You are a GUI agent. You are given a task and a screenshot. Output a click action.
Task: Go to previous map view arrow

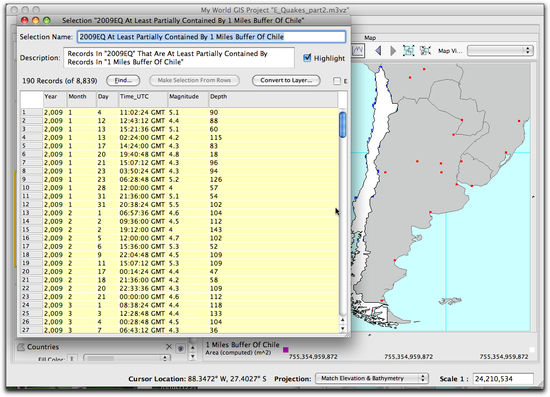378,51
